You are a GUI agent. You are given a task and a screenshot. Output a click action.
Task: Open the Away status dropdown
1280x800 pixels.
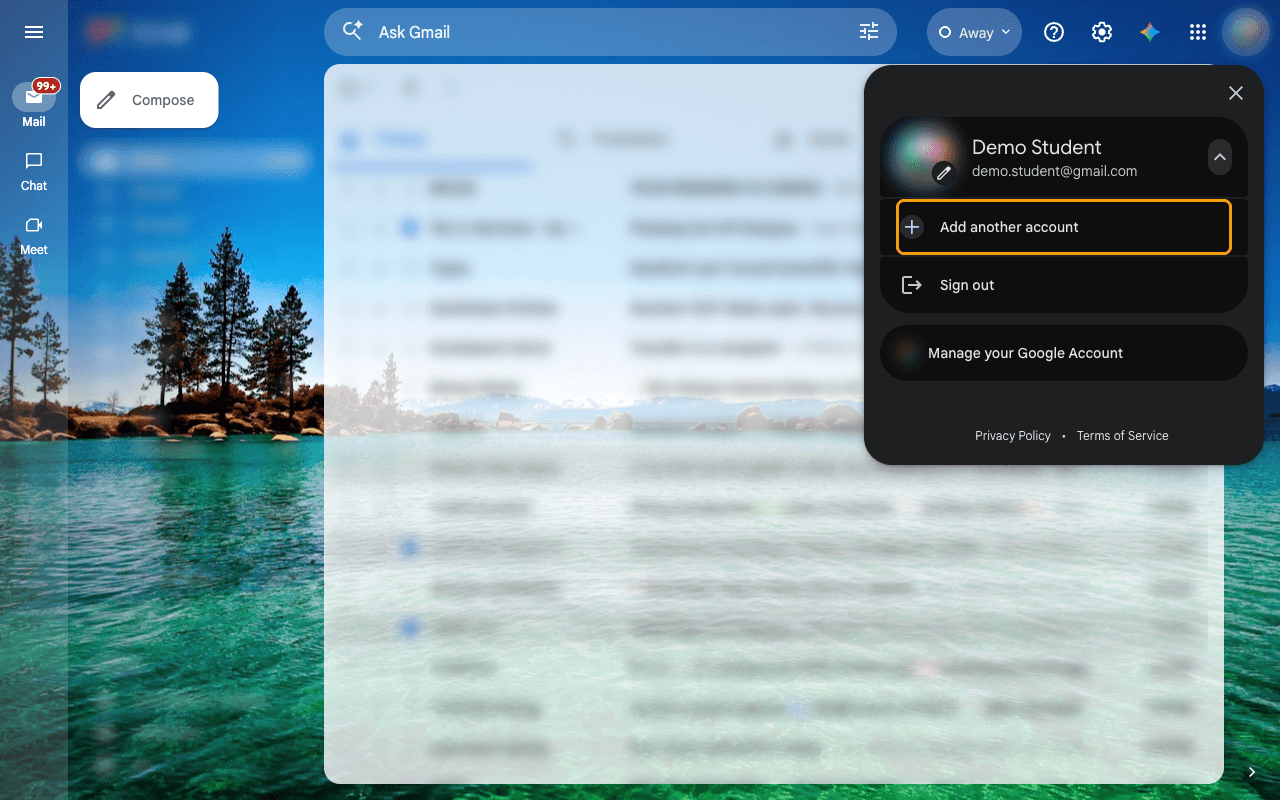(974, 32)
